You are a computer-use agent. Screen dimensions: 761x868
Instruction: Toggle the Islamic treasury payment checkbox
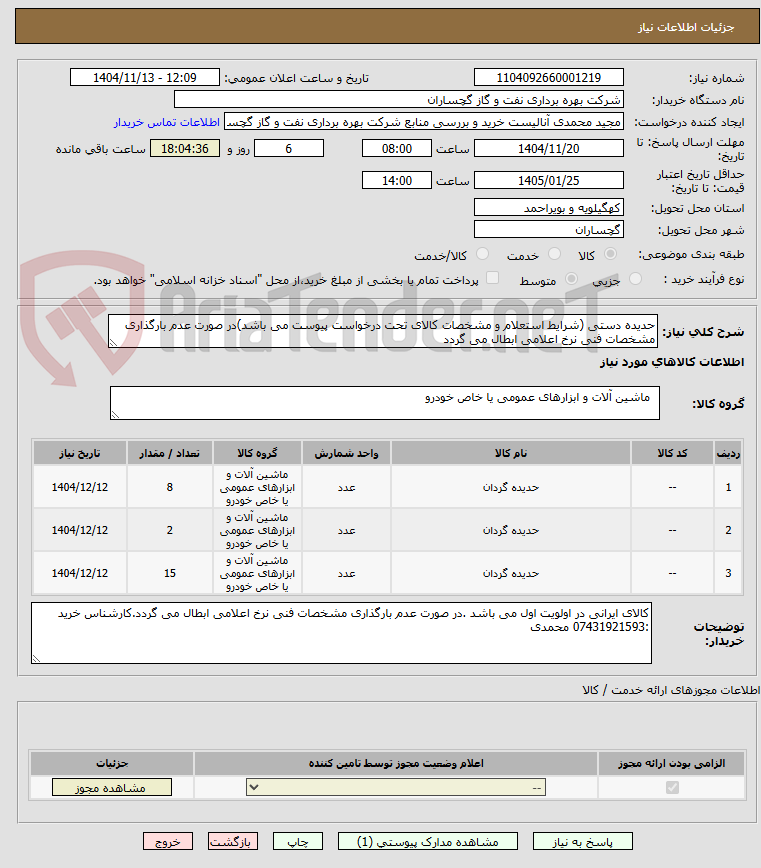point(492,278)
